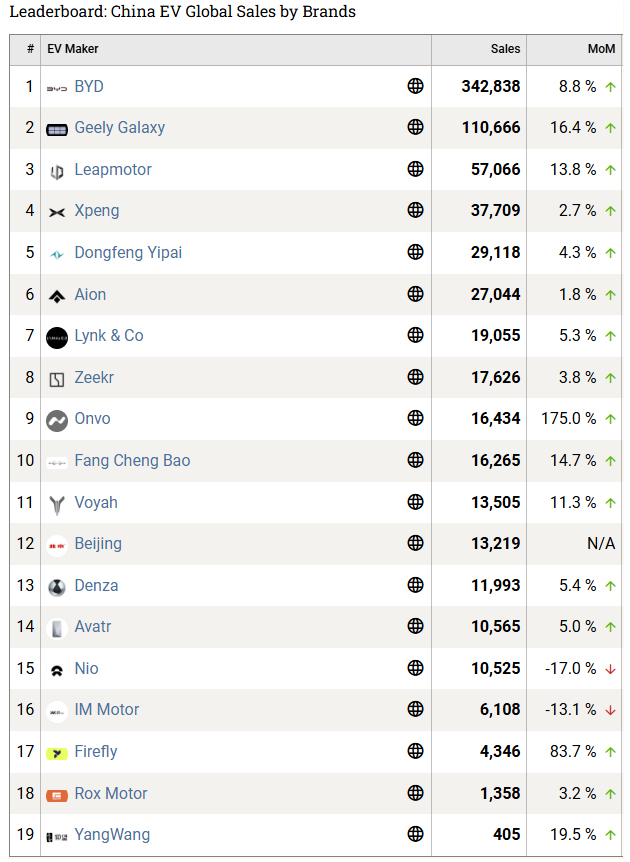Click the Rox Motor orange logo
Image resolution: width=630 pixels, height=862 pixels.
(57, 795)
